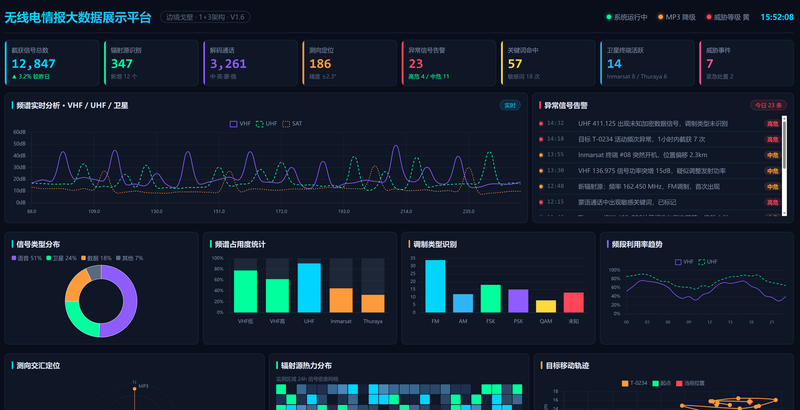
Task: Open the 截获信号总数 12,847 card
Action: point(52,63)
